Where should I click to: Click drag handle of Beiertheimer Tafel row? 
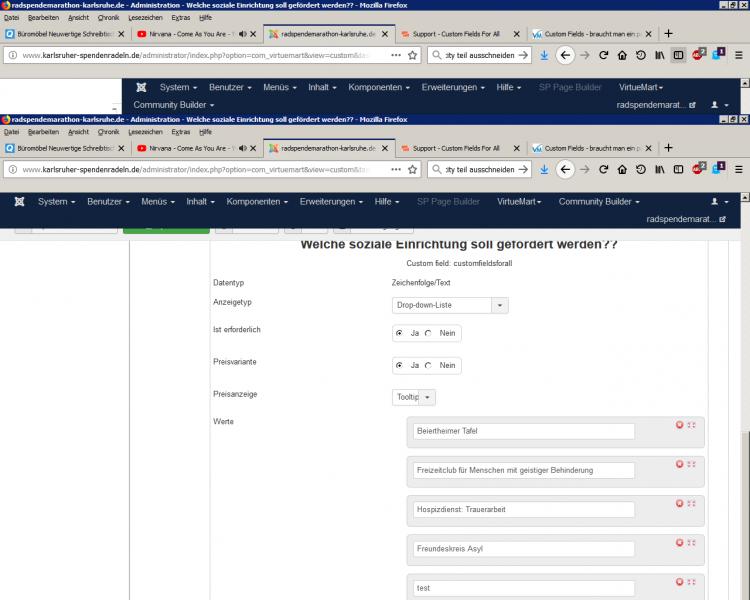(x=692, y=425)
